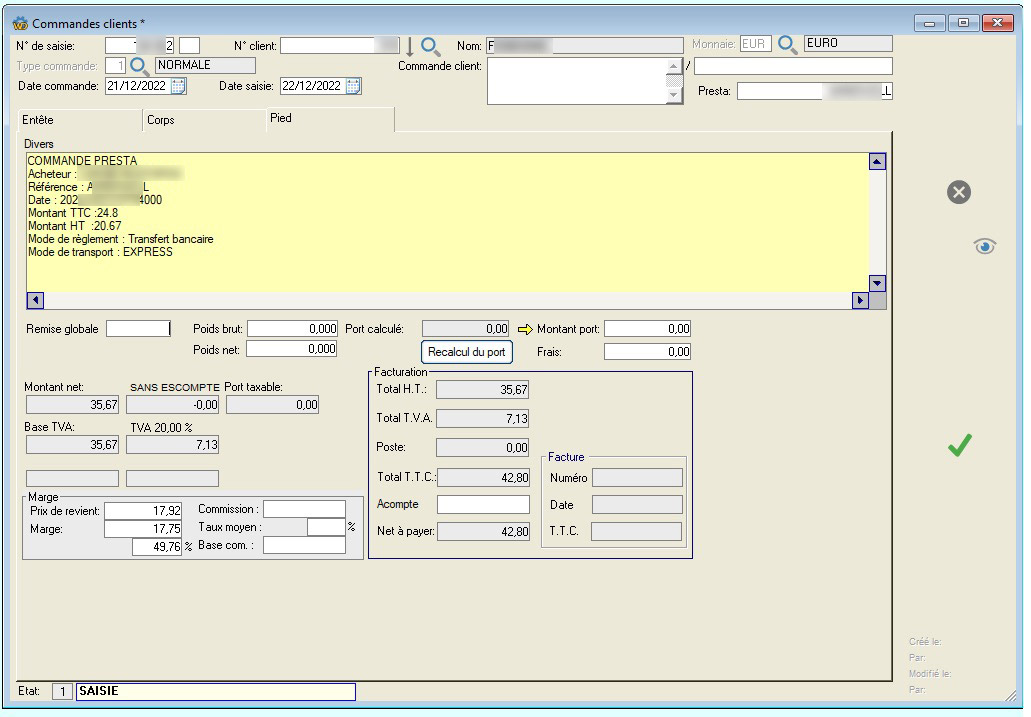The image size is (1031, 717).
Task: Click the Remise globale input field
Action: [138, 329]
